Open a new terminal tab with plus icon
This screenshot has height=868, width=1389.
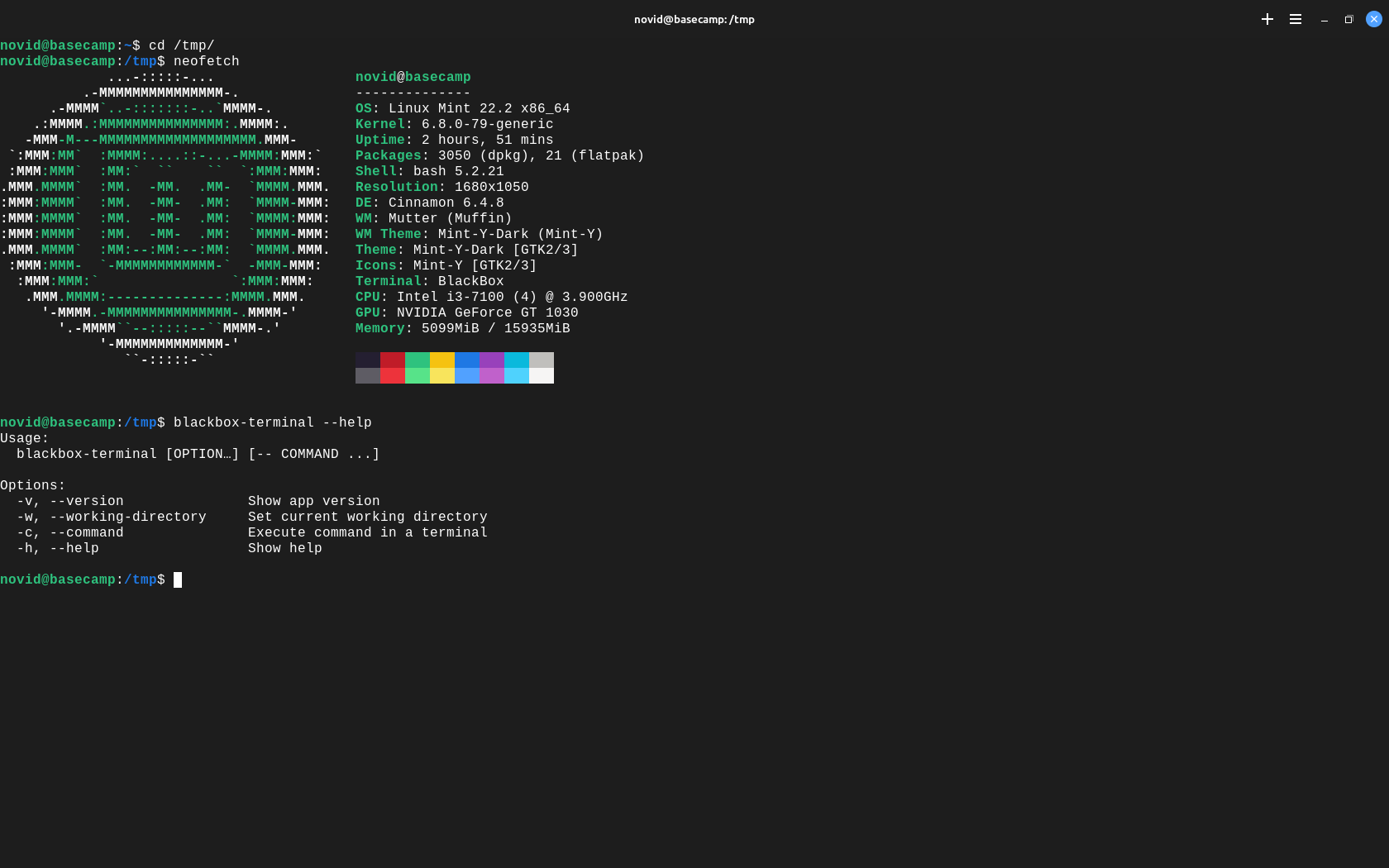[1267, 19]
